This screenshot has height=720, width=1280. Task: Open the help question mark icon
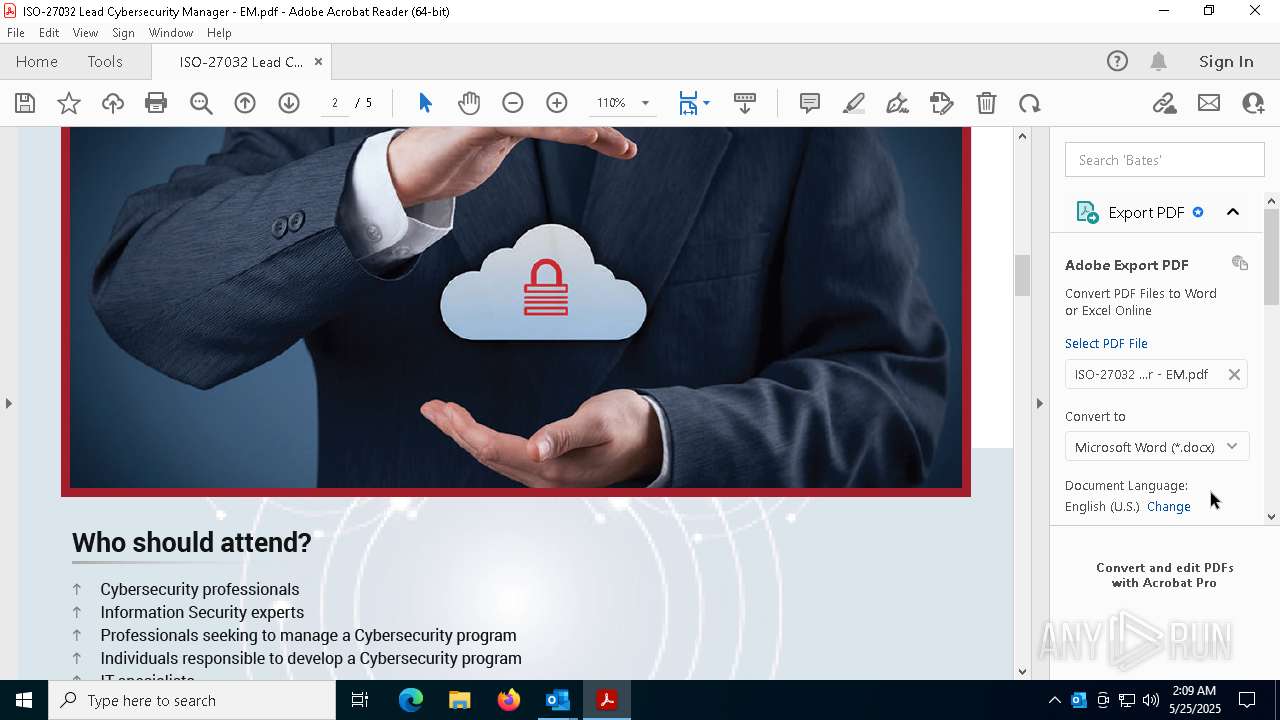click(1117, 61)
